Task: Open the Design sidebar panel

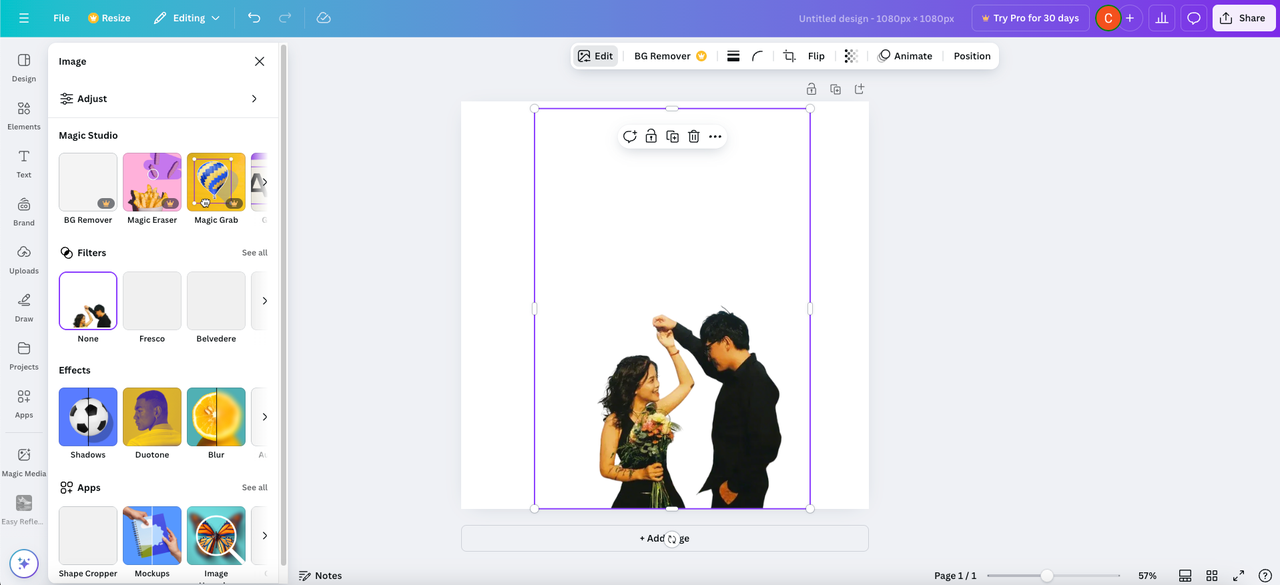Action: click(x=24, y=67)
